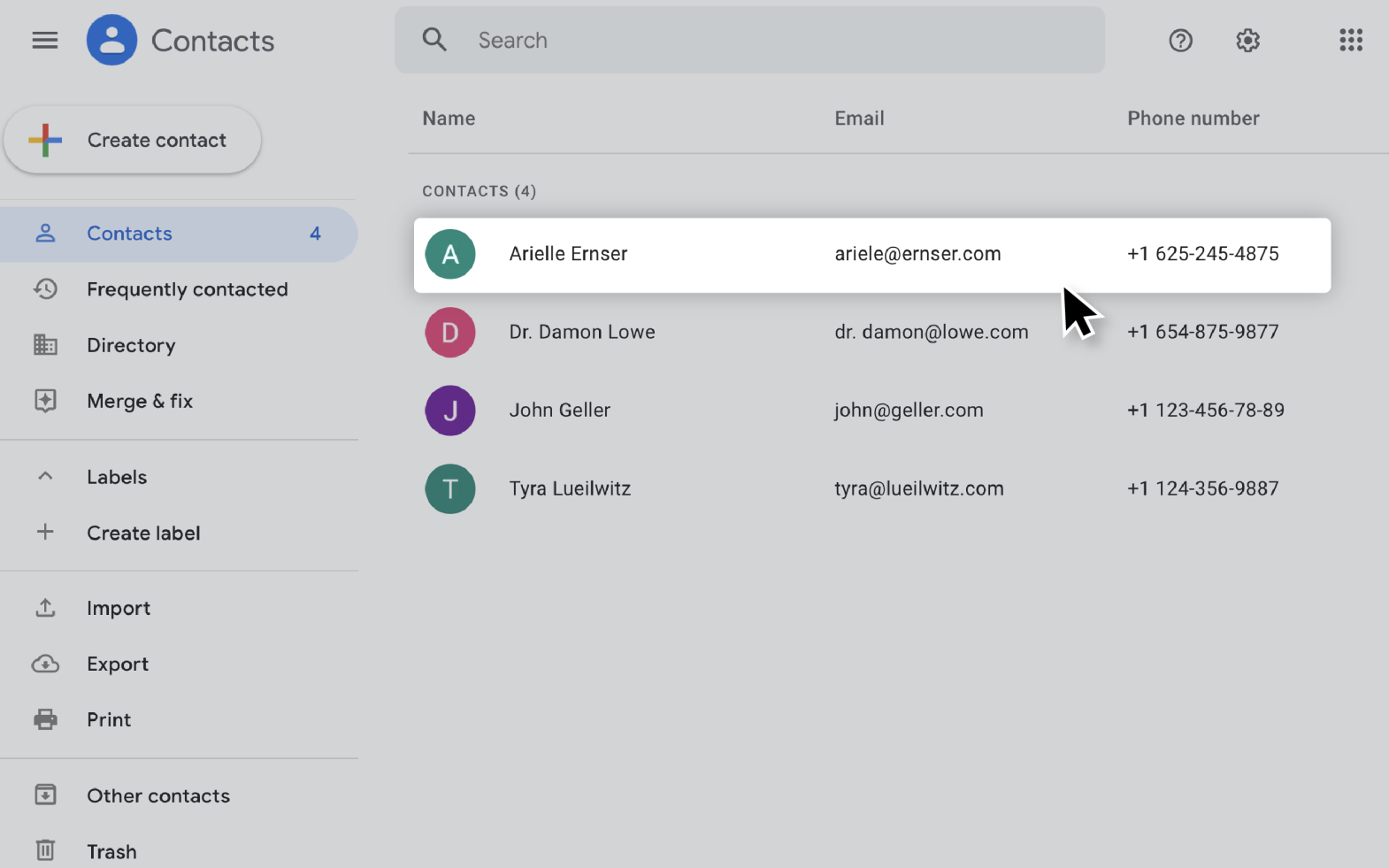1389x868 pixels.
Task: Open Settings gear icon
Action: point(1247,41)
